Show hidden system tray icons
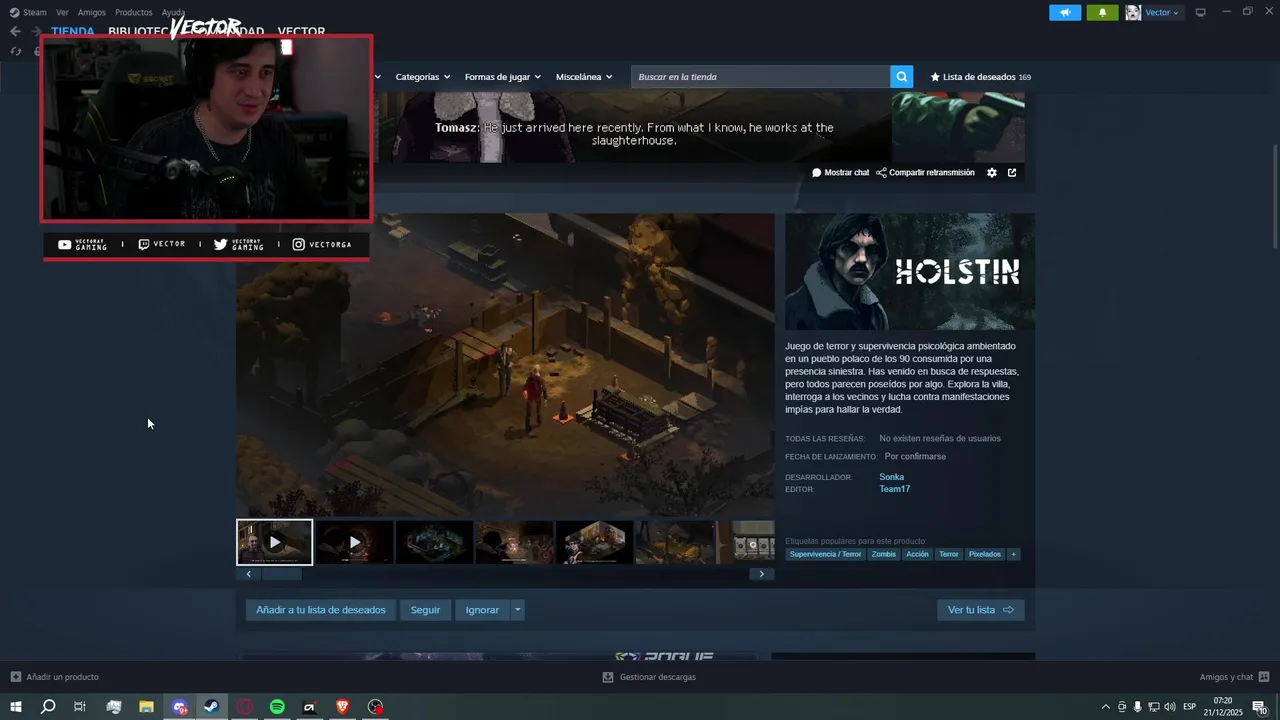Image resolution: width=1280 pixels, height=720 pixels. coord(1105,707)
